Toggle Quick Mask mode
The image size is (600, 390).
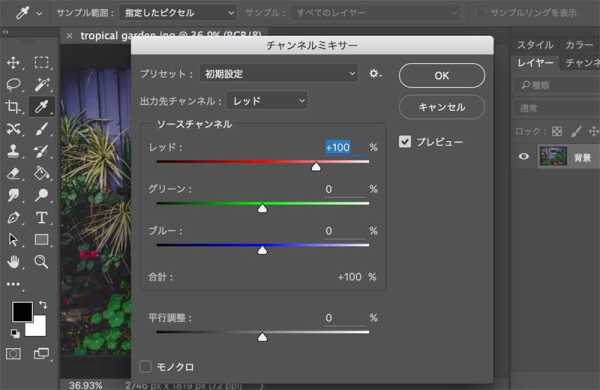click(x=13, y=354)
